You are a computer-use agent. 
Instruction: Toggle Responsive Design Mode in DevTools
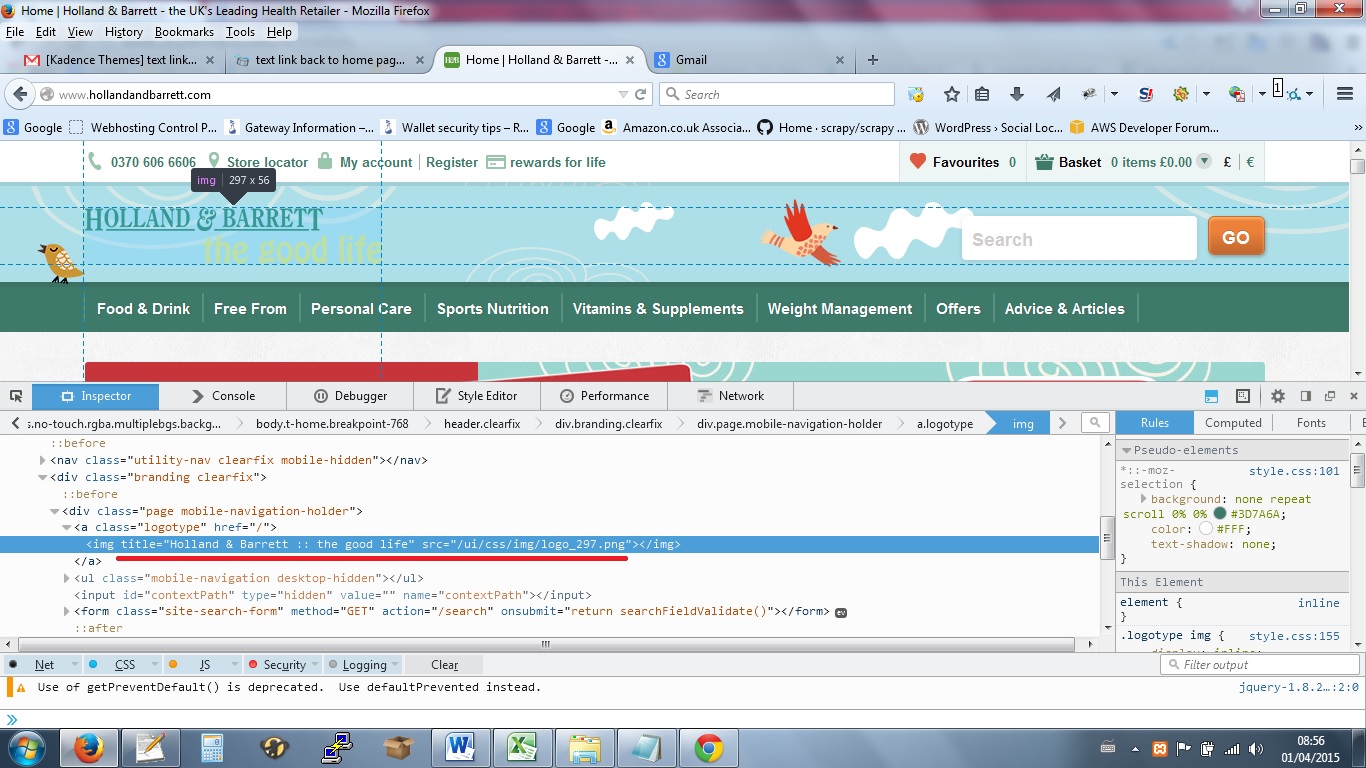click(x=1241, y=396)
